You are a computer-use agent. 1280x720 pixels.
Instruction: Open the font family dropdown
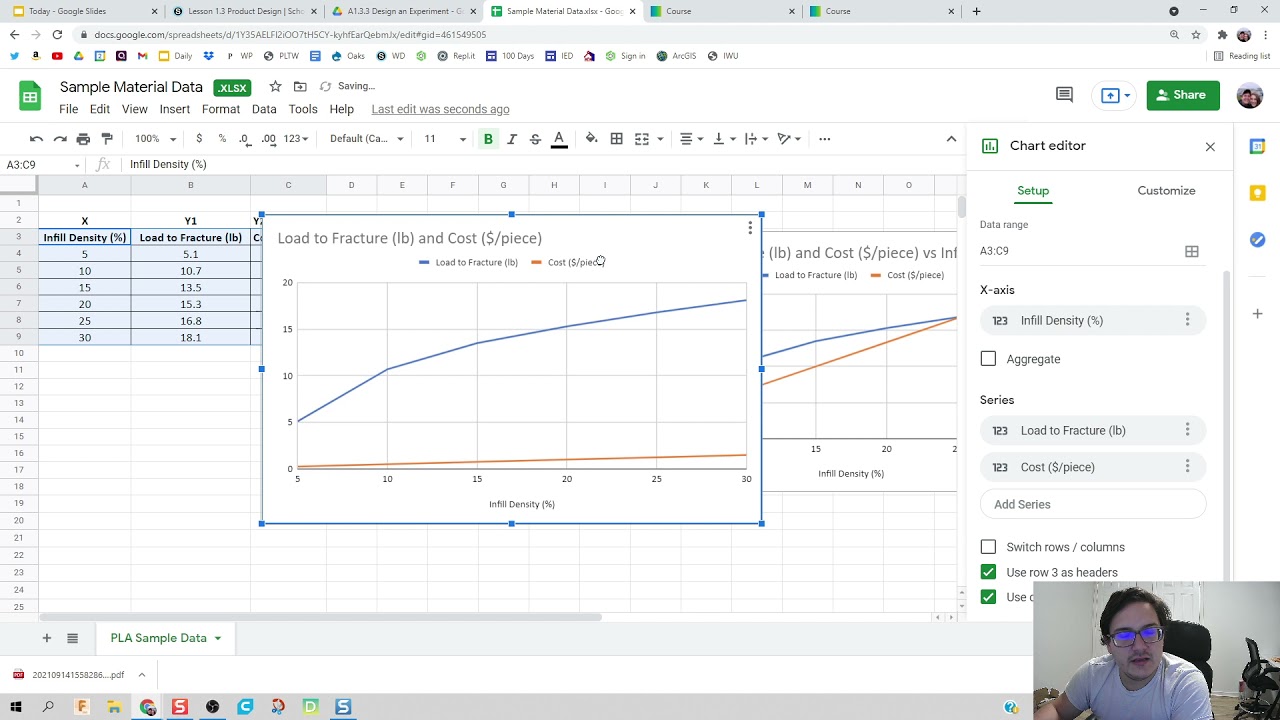pyautogui.click(x=366, y=139)
